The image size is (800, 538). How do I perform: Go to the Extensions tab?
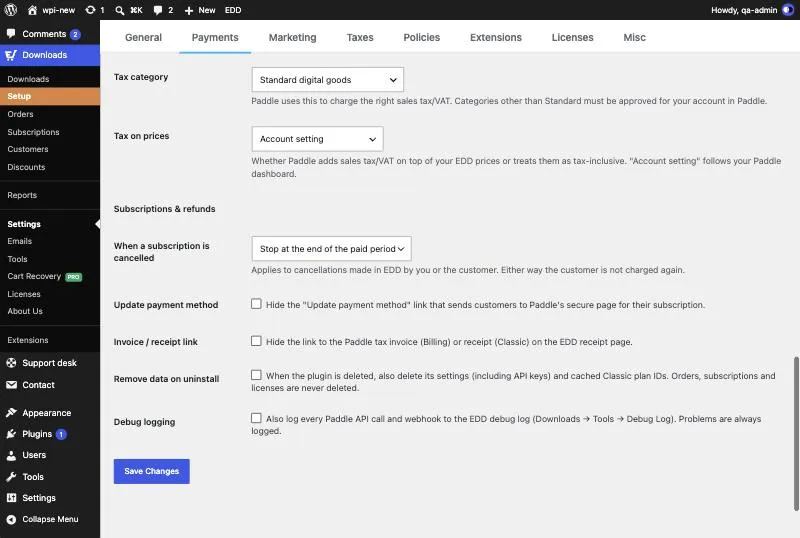(495, 37)
